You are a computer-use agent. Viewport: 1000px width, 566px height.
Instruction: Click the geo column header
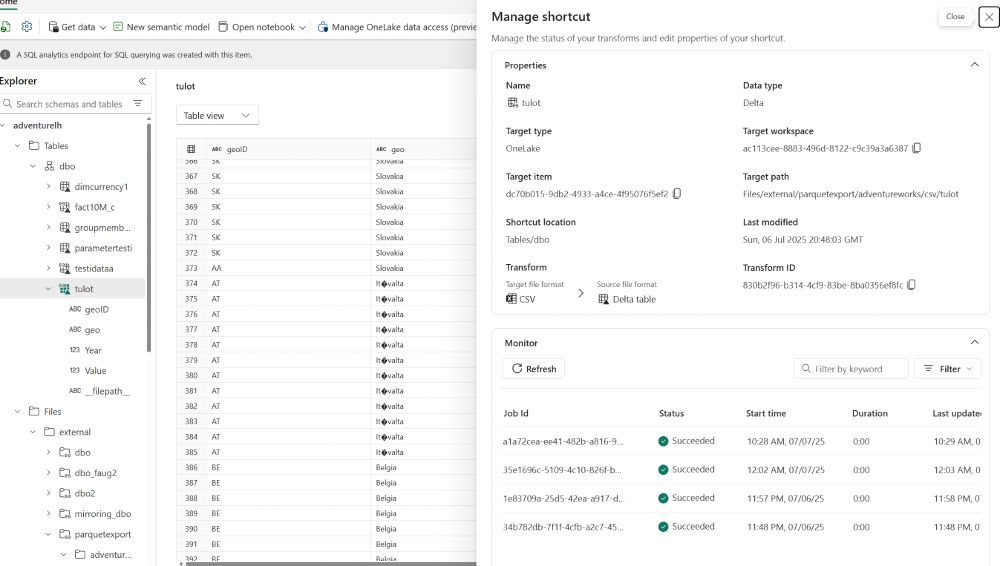pos(423,149)
